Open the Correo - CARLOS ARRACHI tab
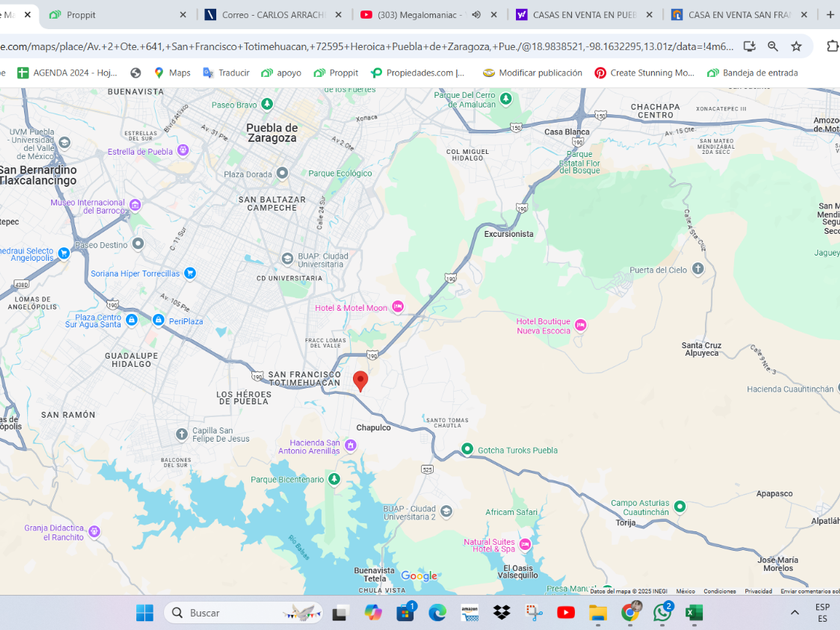Image resolution: width=840 pixels, height=630 pixels. [x=273, y=15]
